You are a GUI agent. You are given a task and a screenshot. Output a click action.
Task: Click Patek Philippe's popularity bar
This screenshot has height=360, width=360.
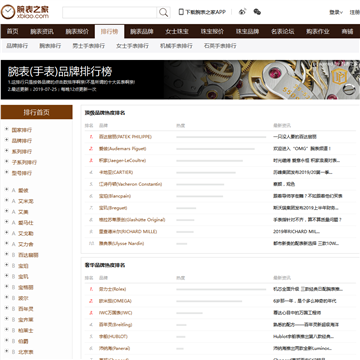221,137
